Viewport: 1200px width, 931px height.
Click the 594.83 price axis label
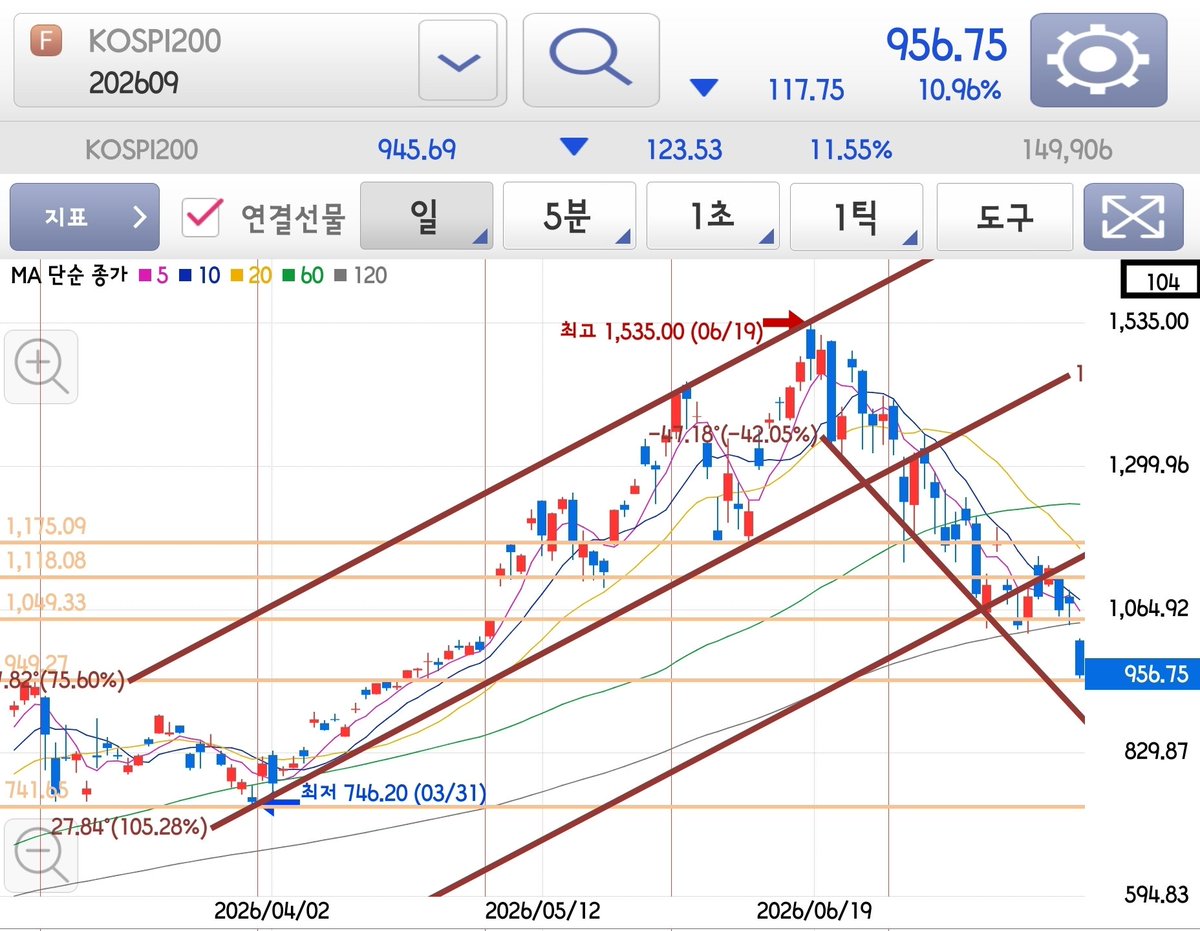(x=1156, y=894)
